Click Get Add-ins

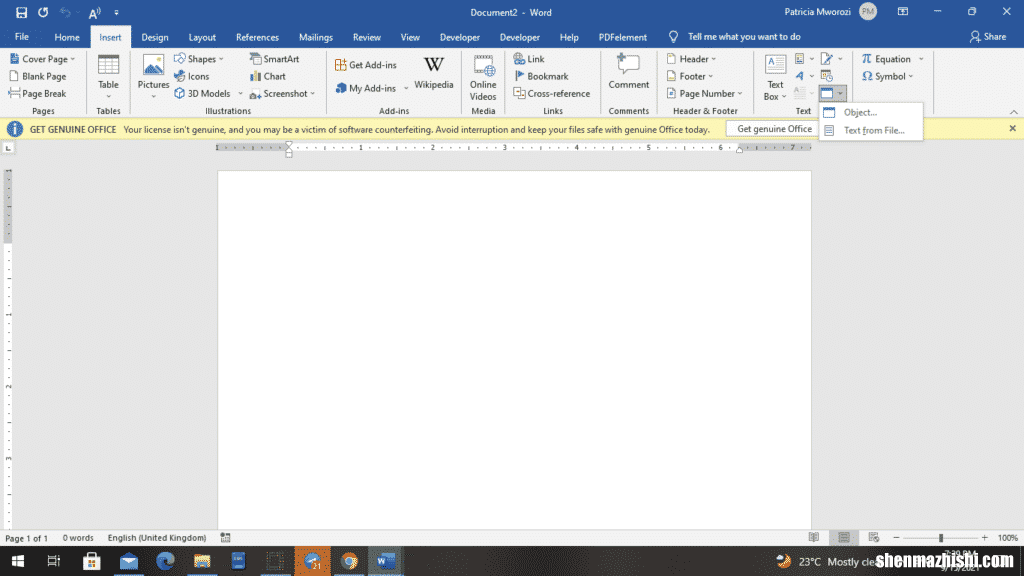coord(366,65)
